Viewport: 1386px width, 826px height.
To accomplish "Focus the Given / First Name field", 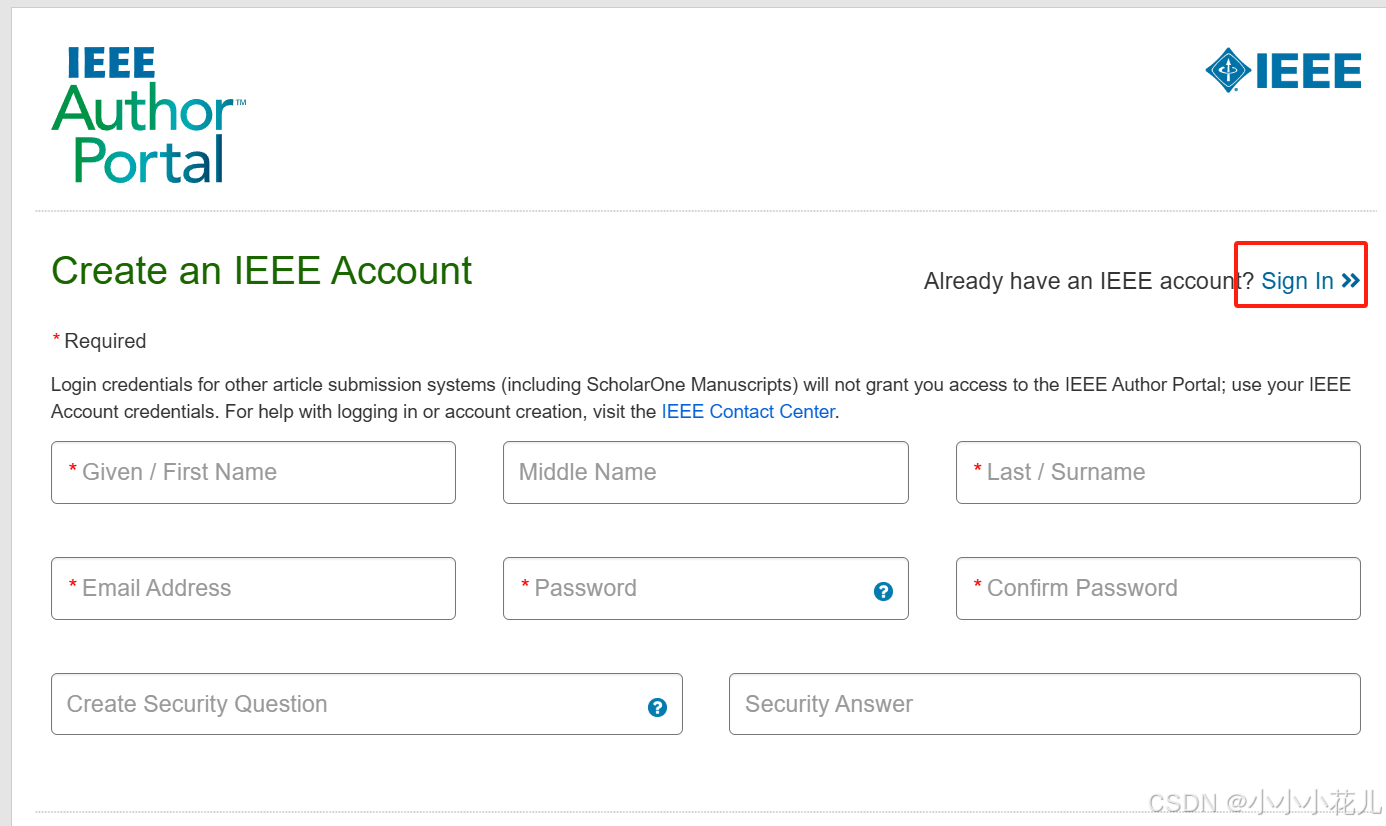I will click(253, 472).
